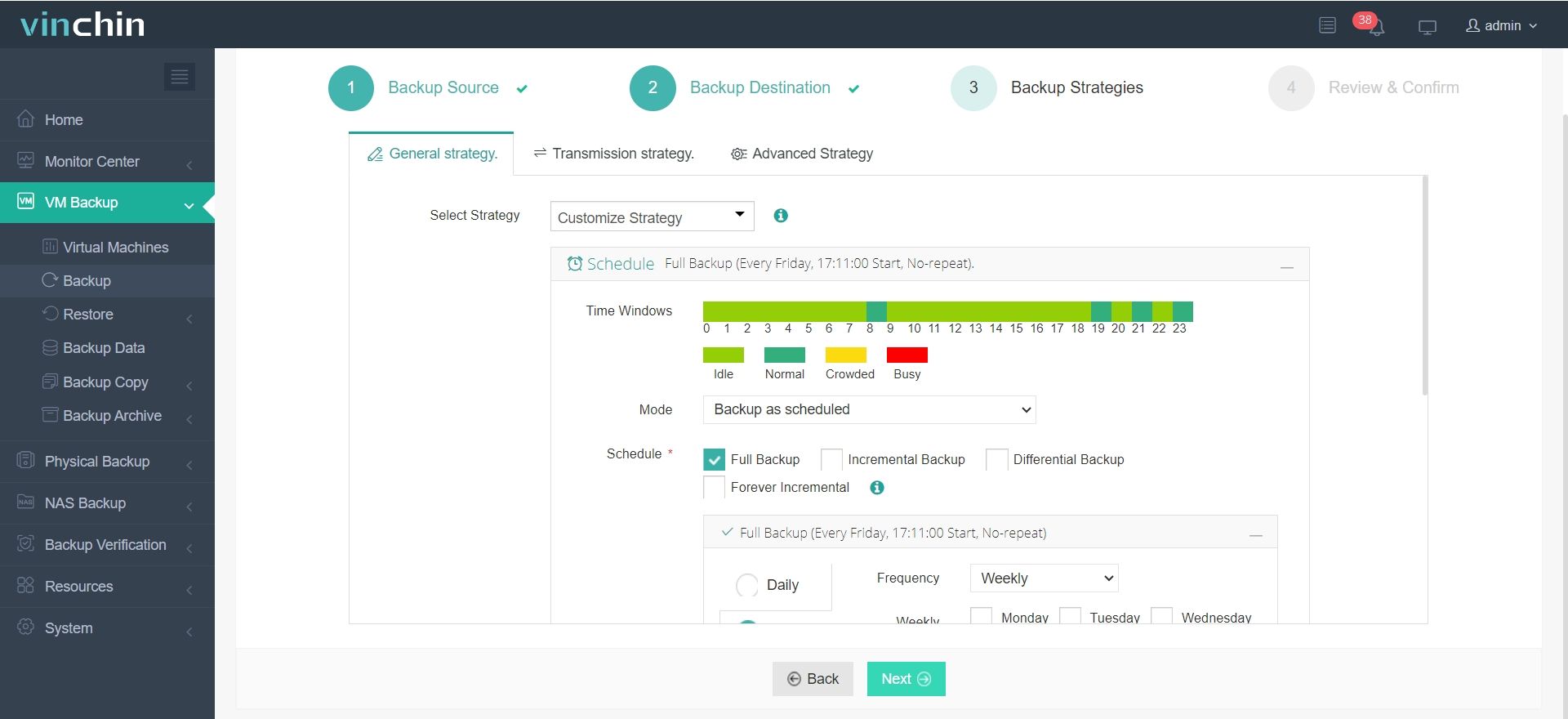This screenshot has width=1568, height=719.
Task: Go to Backup Source step label
Action: pyautogui.click(x=443, y=87)
